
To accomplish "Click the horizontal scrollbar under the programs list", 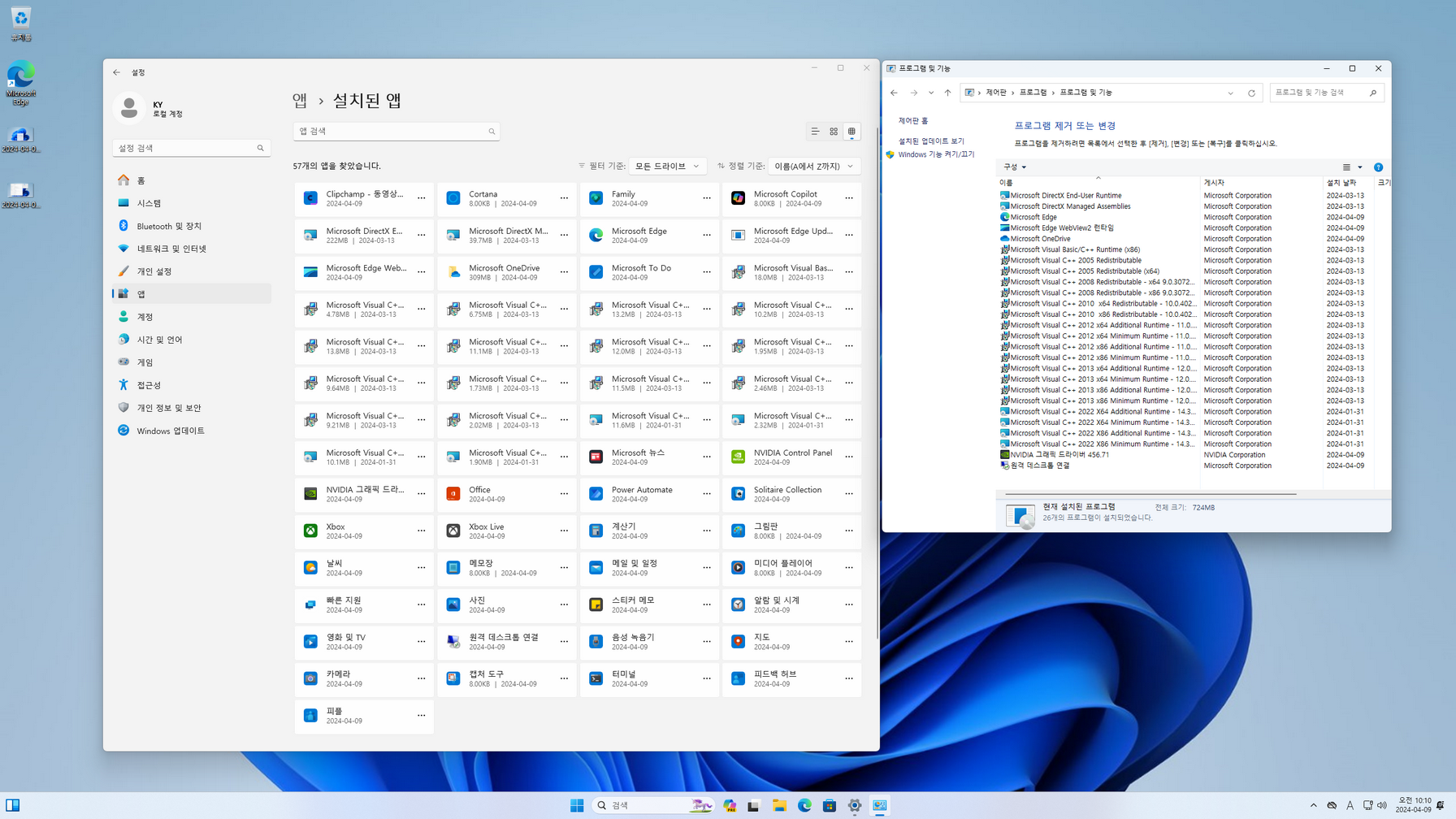I will (x=1150, y=493).
